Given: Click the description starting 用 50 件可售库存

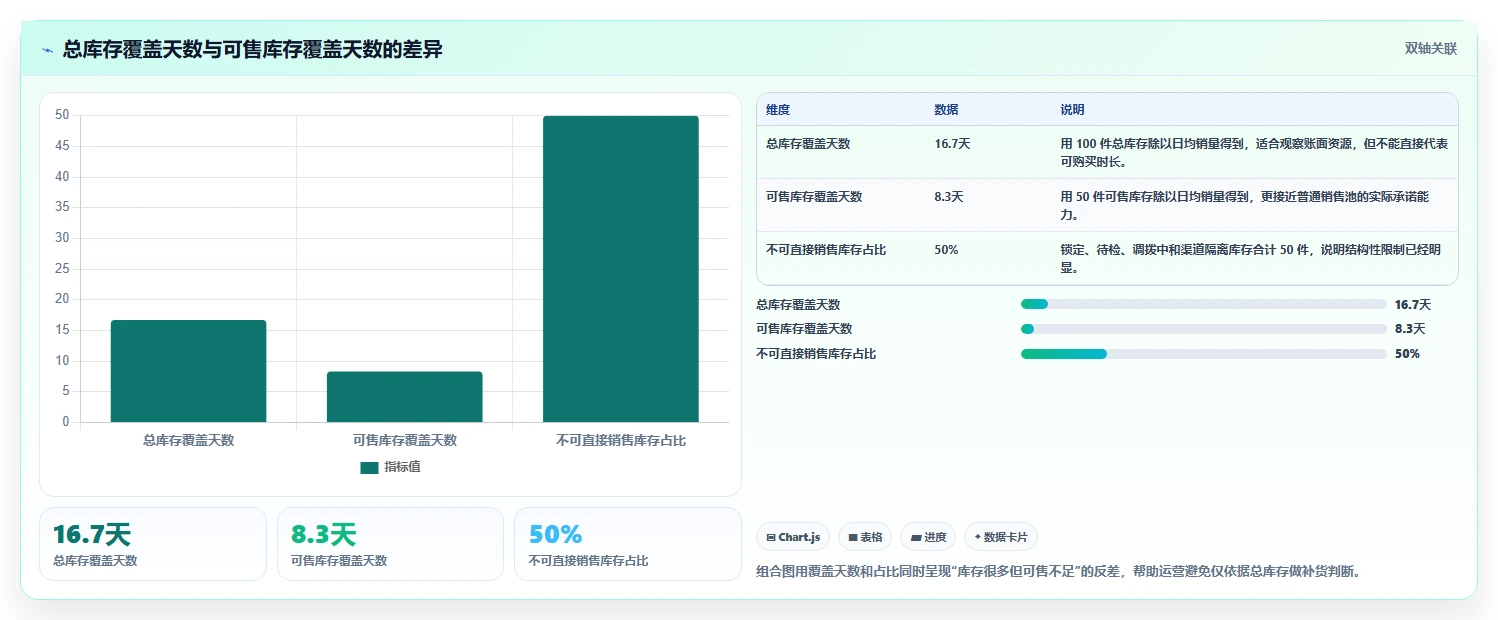Looking at the screenshot, I should [x=1245, y=205].
